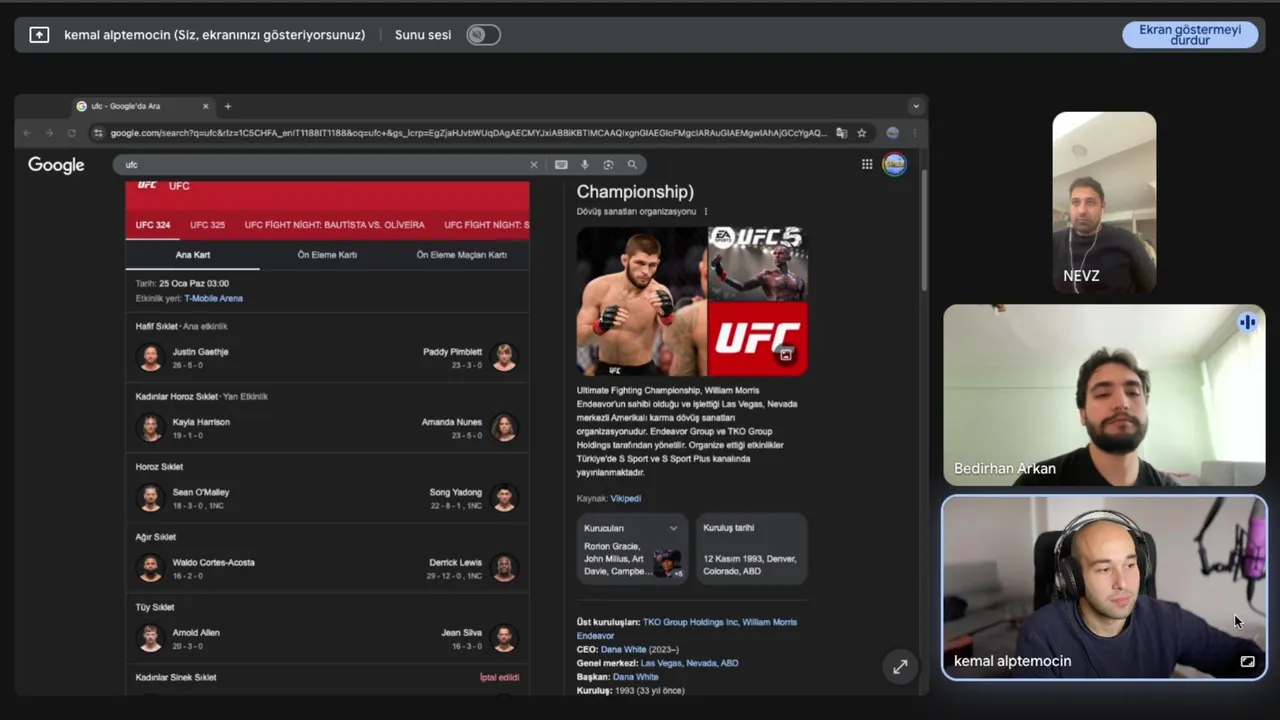The image size is (1280, 720).
Task: Click the magnifier search icon
Action: [x=632, y=165]
